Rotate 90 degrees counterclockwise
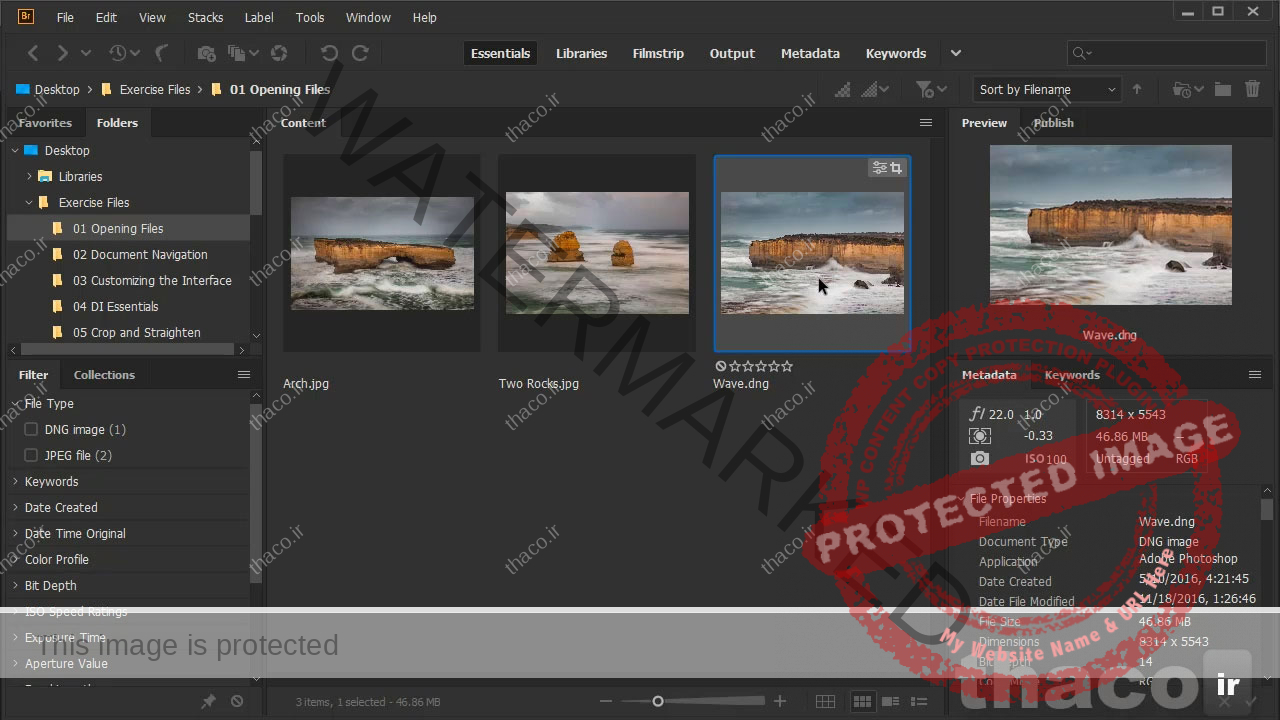 [x=329, y=53]
